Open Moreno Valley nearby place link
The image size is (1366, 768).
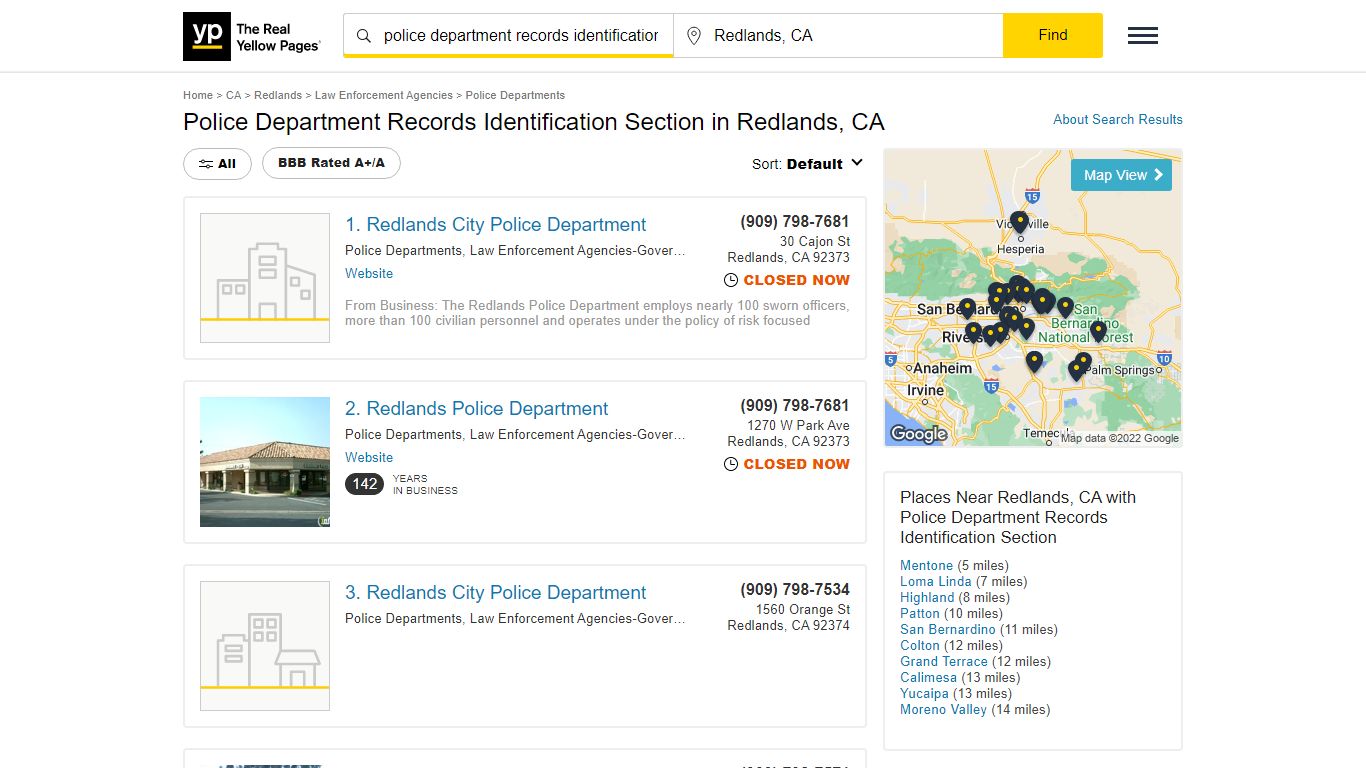click(944, 709)
